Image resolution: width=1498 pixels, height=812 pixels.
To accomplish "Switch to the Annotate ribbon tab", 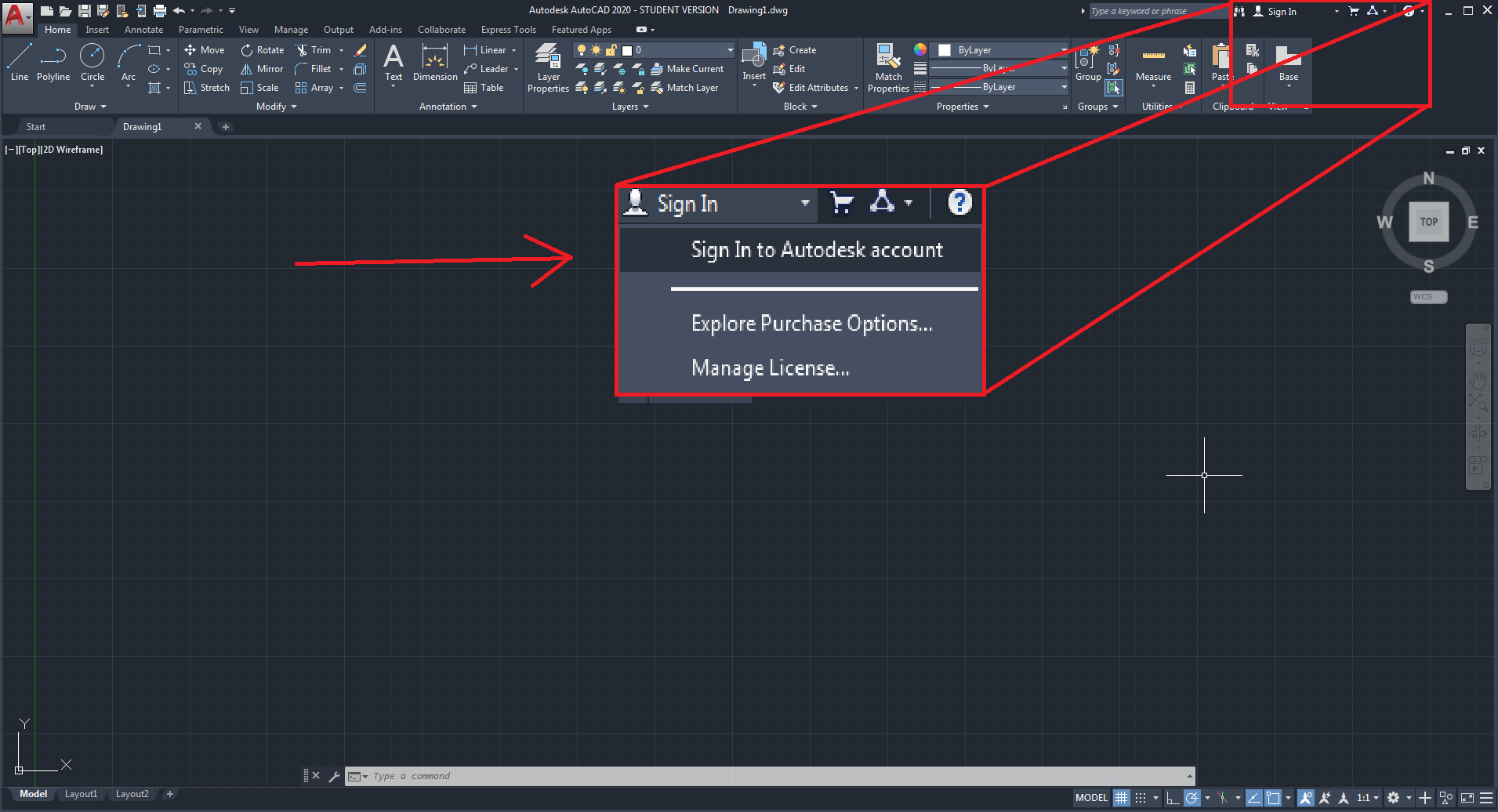I will pyautogui.click(x=143, y=30).
